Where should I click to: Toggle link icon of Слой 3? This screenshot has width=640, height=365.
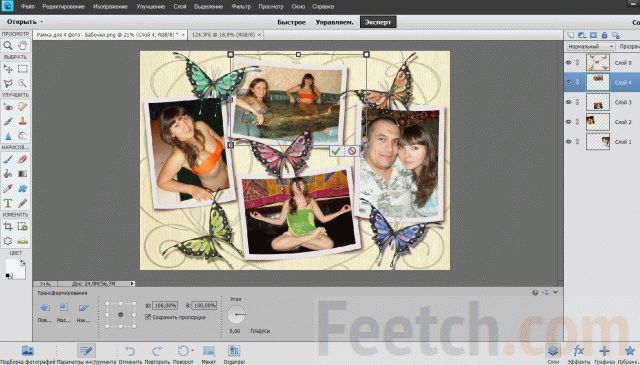click(578, 102)
